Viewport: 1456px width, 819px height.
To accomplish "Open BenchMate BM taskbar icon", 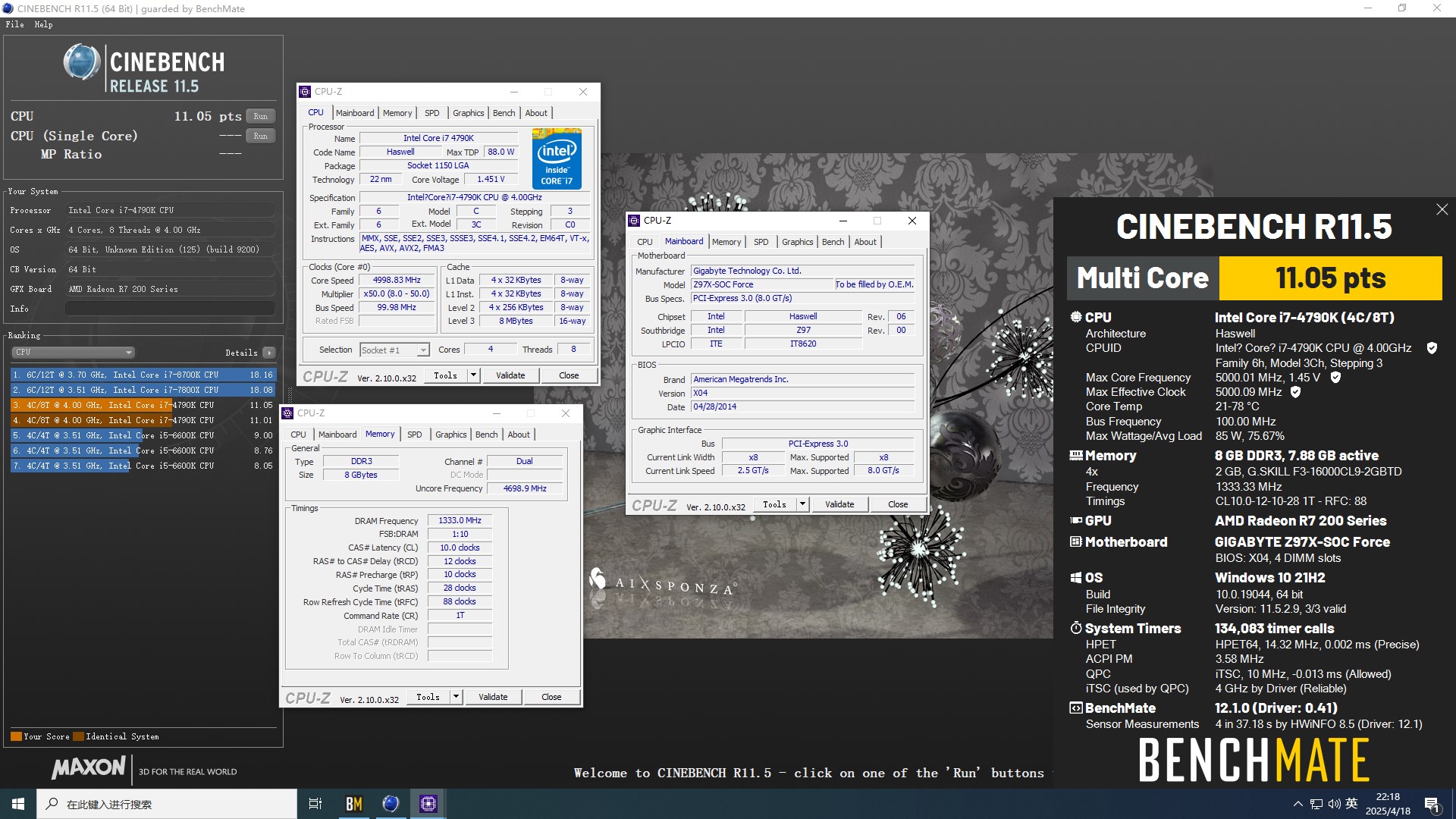I will click(x=353, y=804).
